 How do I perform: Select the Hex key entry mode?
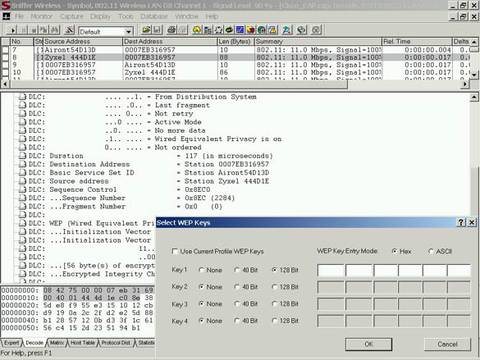[x=395, y=251]
